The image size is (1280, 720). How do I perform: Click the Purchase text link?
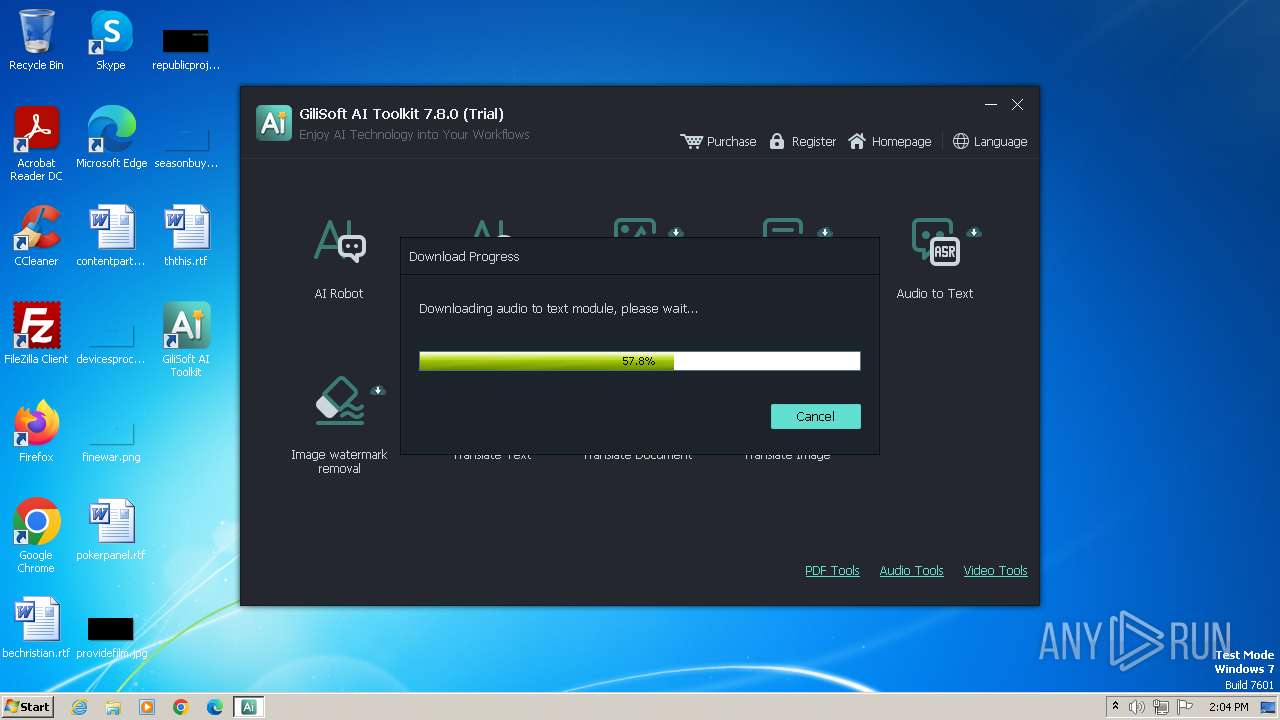[x=731, y=142]
